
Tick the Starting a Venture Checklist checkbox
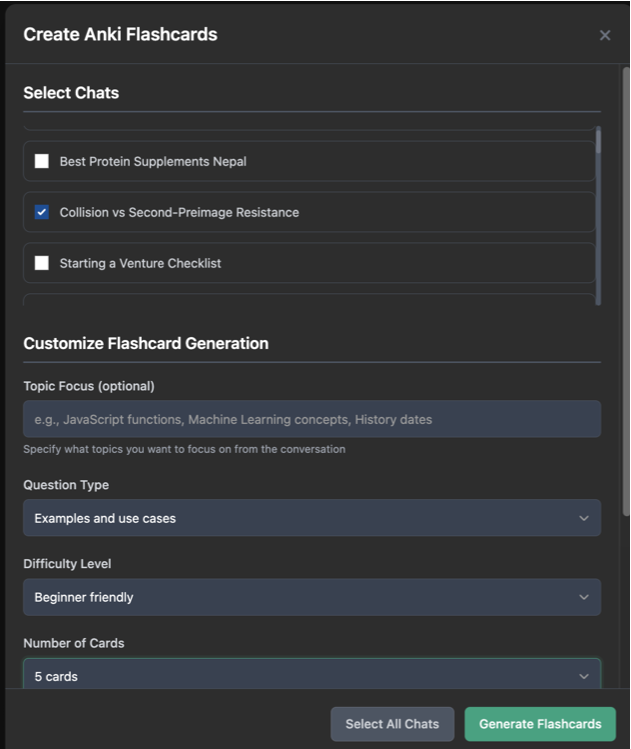click(42, 263)
